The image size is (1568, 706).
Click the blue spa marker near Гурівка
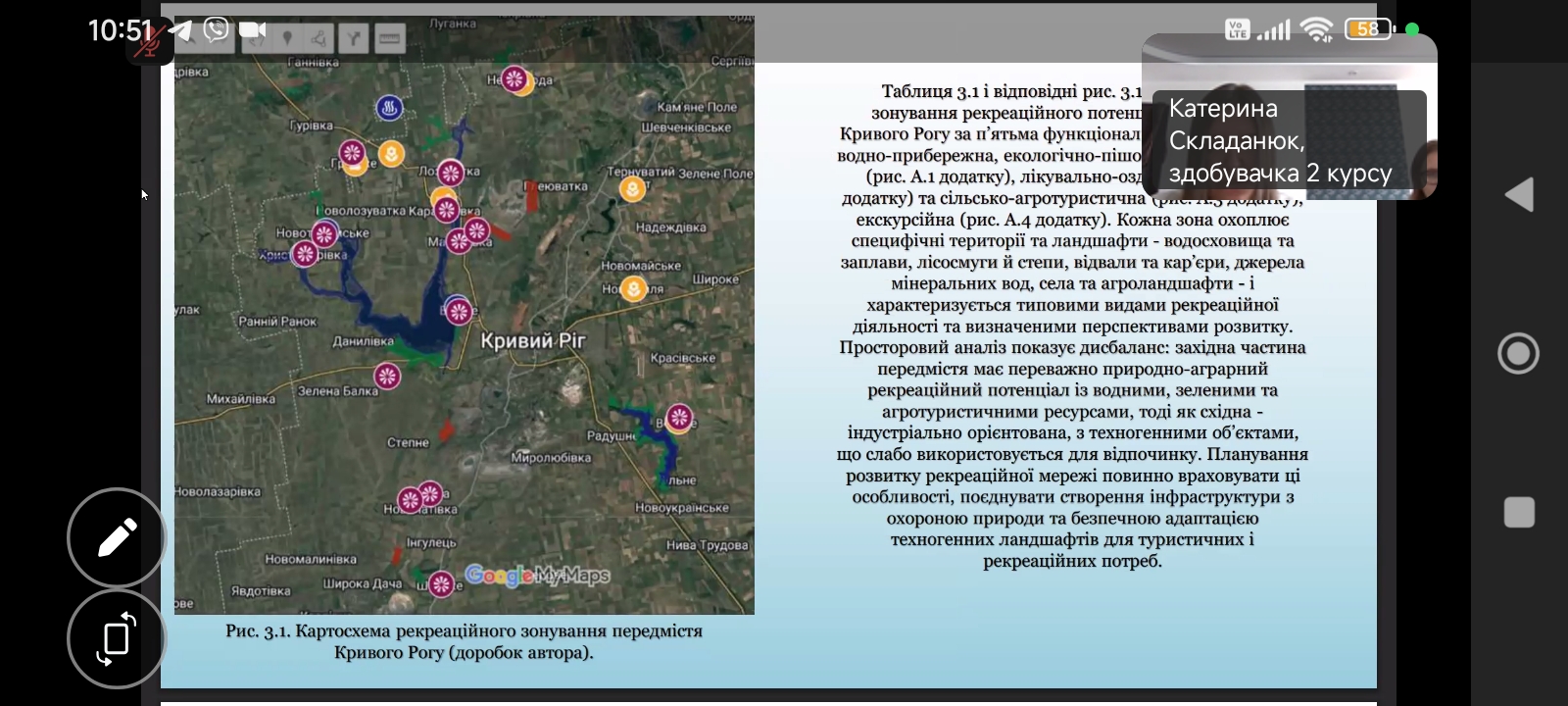click(390, 108)
